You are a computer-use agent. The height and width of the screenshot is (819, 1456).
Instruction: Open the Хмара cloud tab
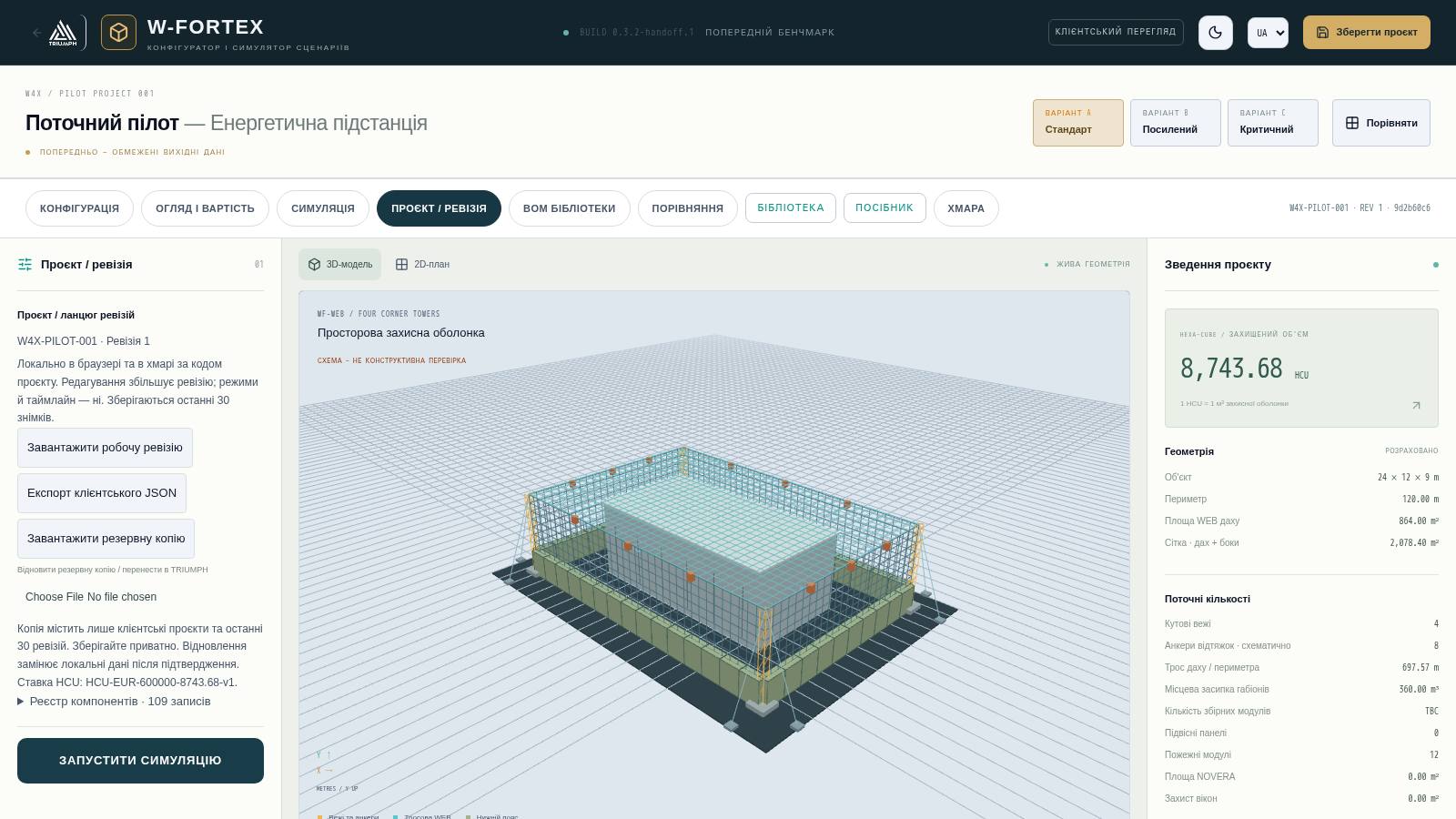click(966, 208)
